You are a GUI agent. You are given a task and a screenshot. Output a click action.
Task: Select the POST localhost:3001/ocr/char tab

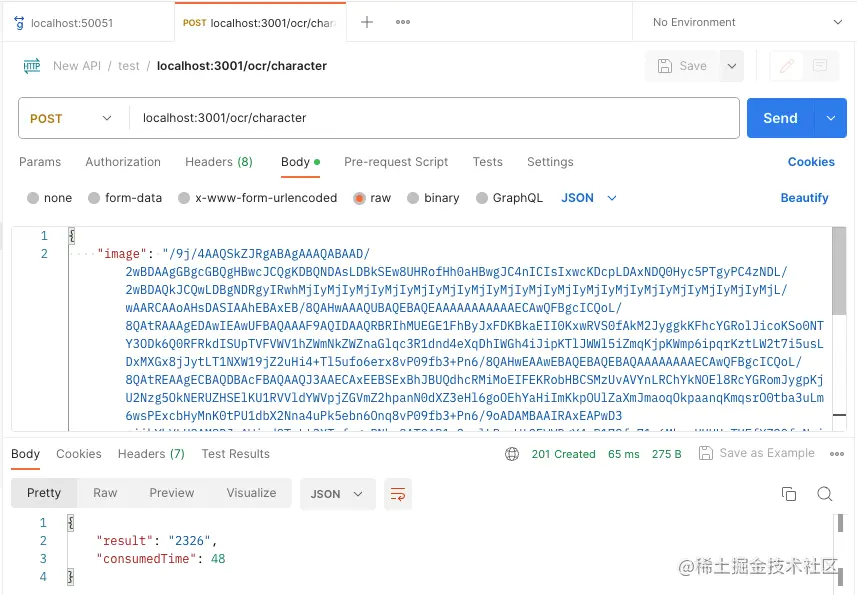pyautogui.click(x=260, y=22)
